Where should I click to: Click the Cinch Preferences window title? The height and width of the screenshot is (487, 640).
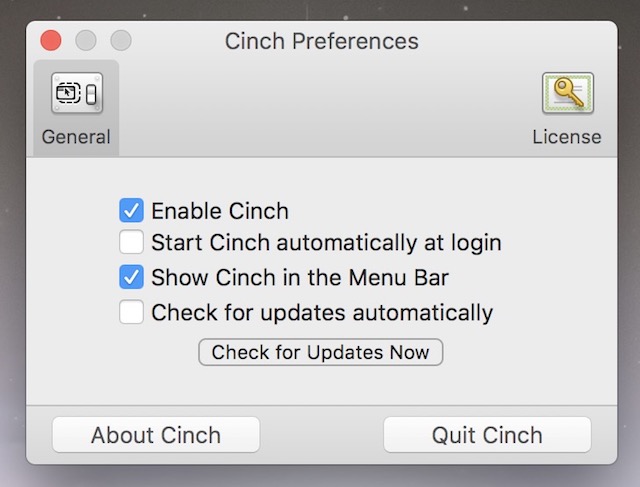322,41
